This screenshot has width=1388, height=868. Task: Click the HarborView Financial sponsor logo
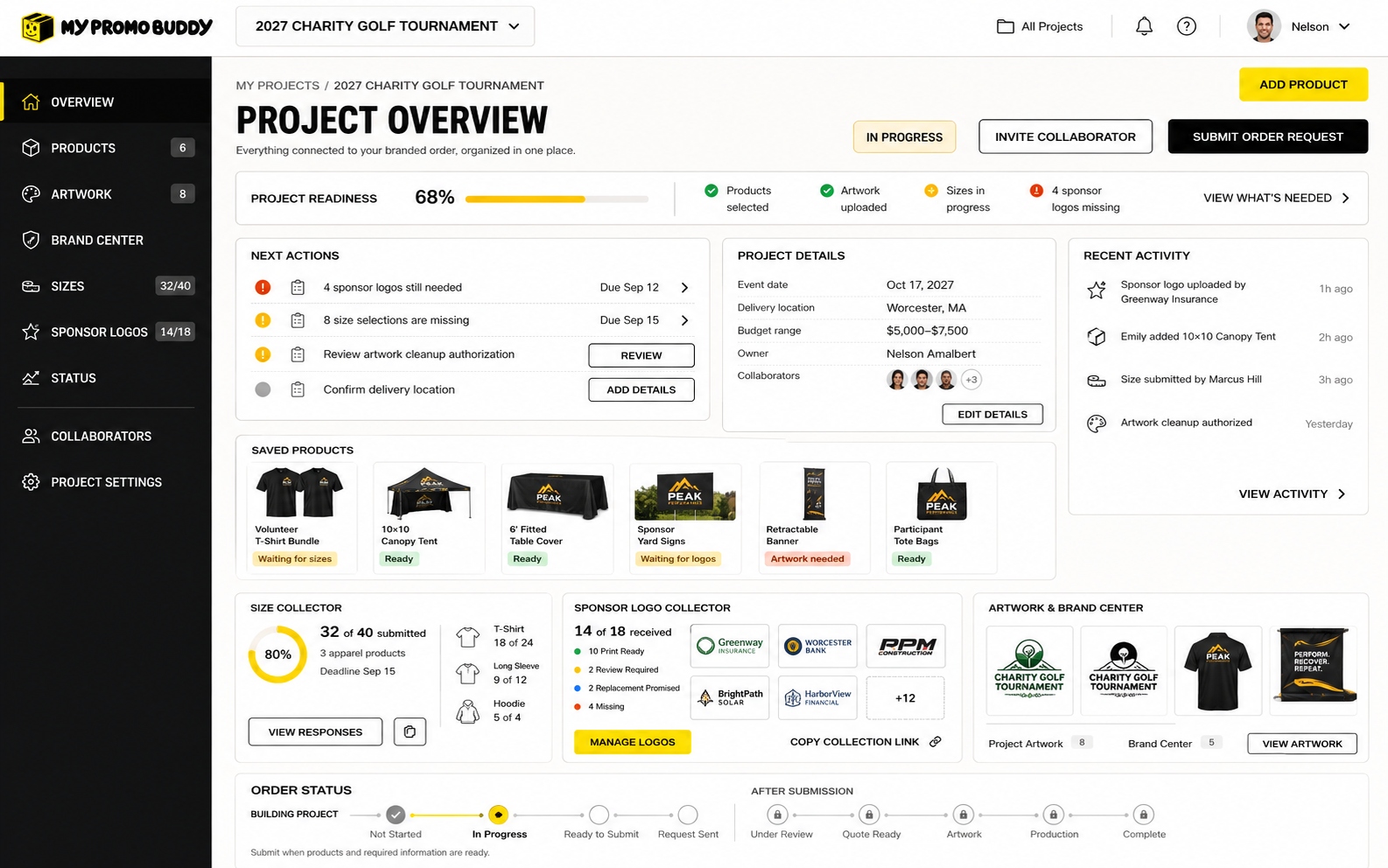817,697
